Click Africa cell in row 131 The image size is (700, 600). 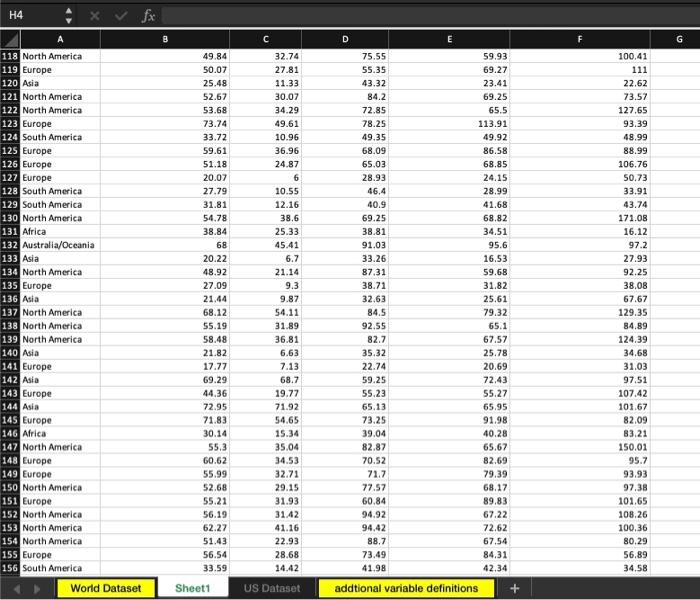click(60, 232)
